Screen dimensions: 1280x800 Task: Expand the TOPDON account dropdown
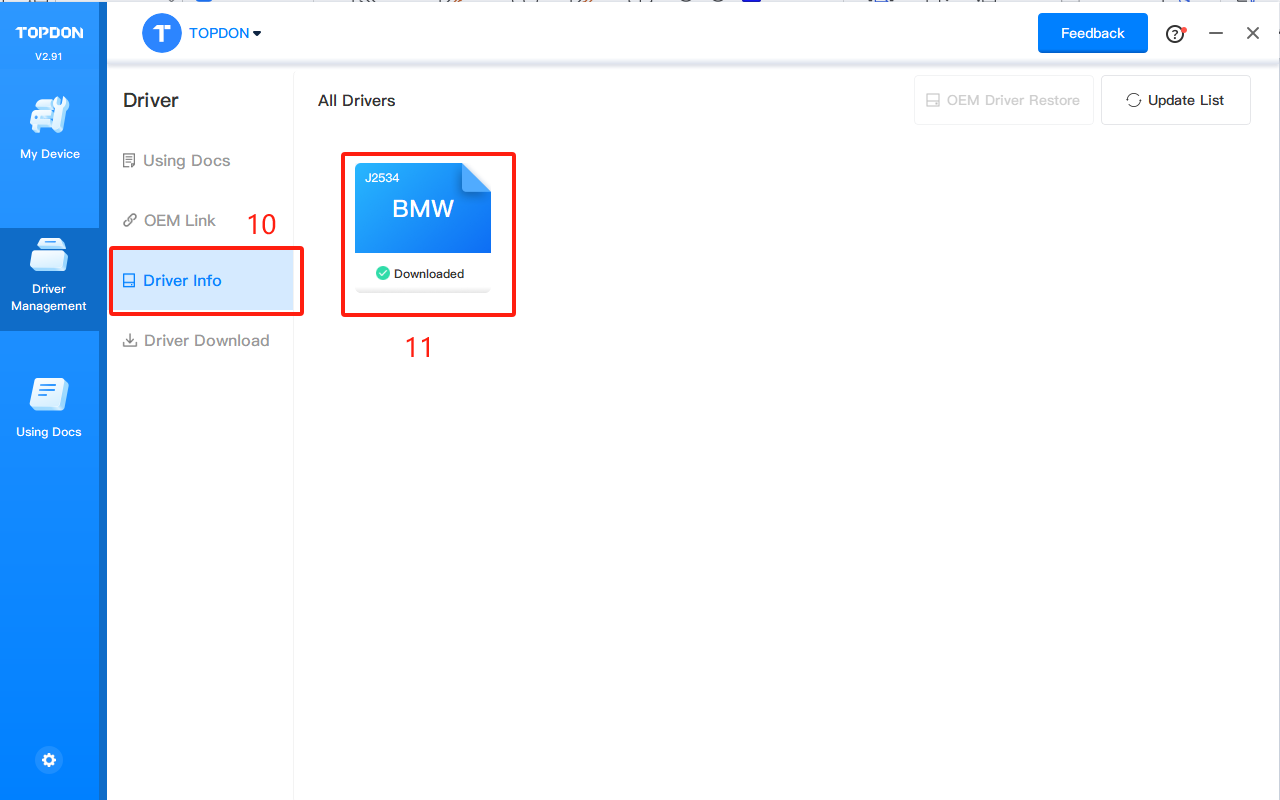[x=226, y=33]
